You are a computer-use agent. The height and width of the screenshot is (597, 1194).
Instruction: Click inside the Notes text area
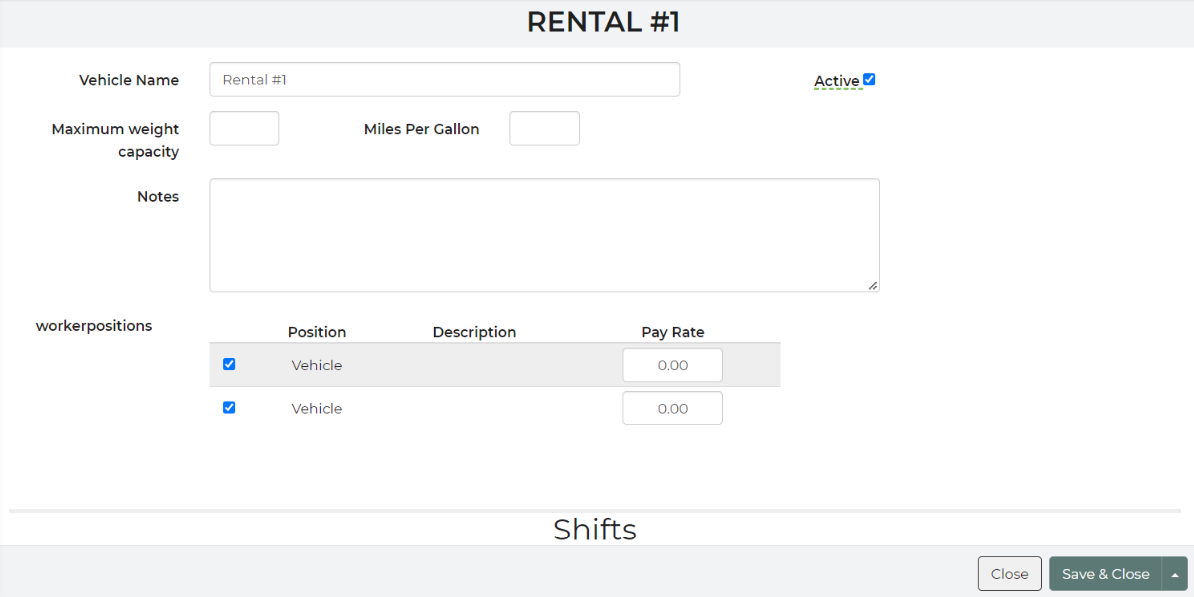pyautogui.click(x=544, y=235)
